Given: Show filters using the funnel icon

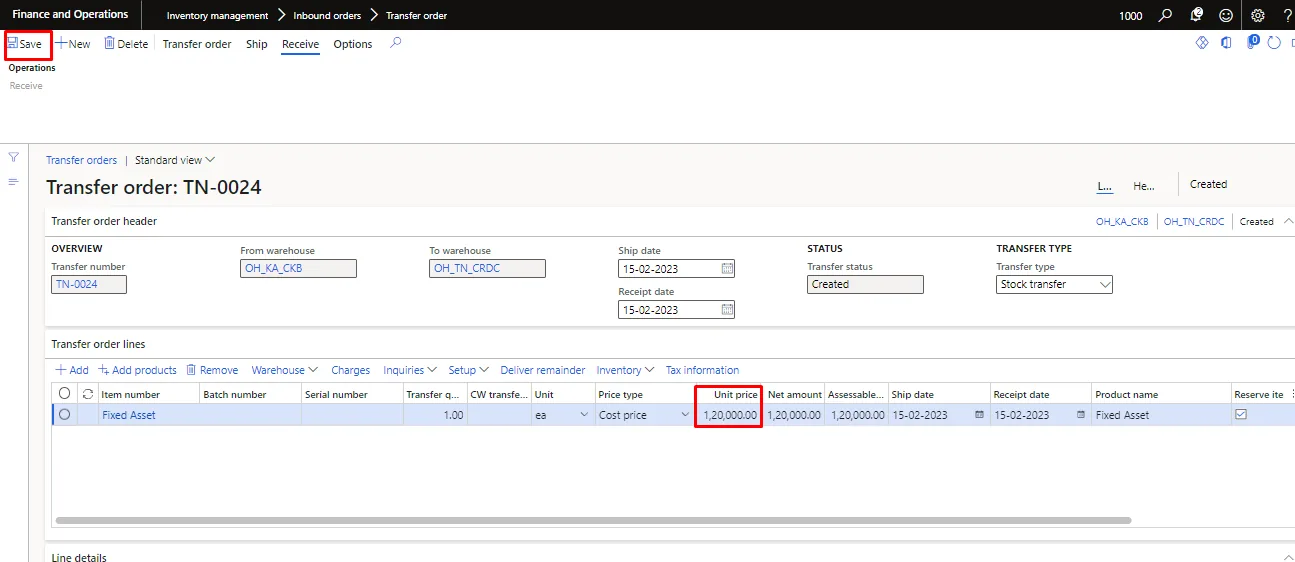Looking at the screenshot, I should point(14,157).
